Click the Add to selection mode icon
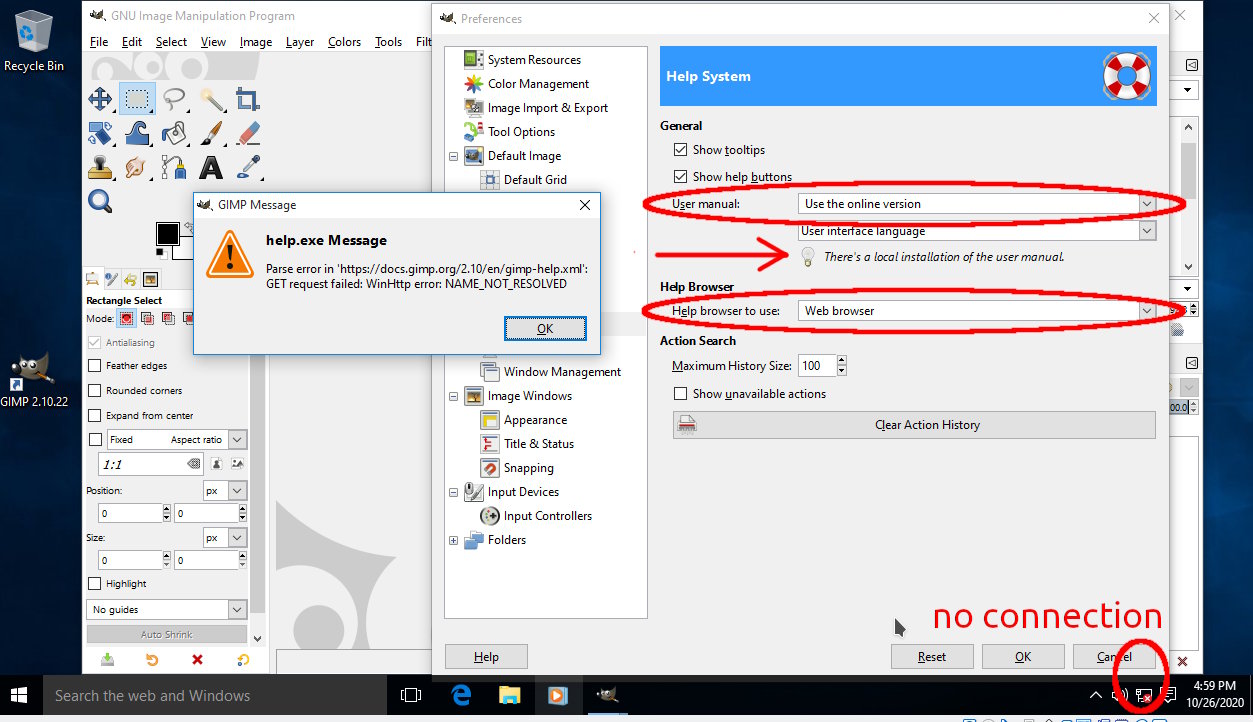Viewport: 1253px width, 722px height. [147, 318]
